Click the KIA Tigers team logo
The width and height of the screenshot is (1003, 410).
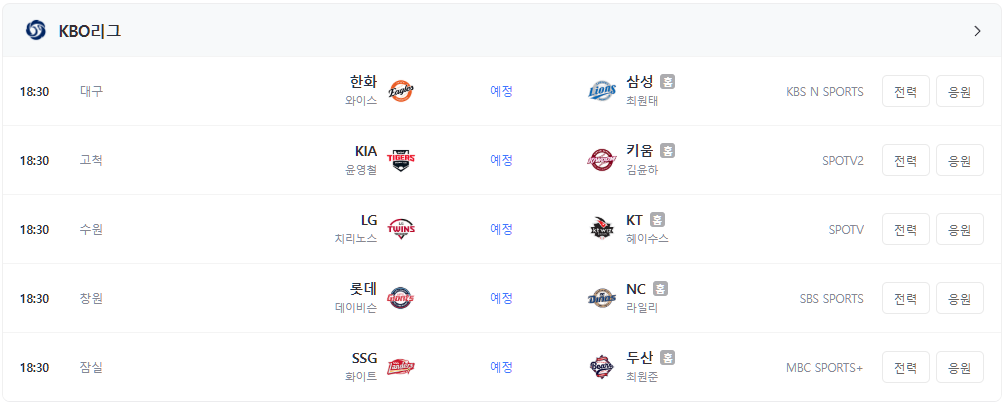pos(401,160)
